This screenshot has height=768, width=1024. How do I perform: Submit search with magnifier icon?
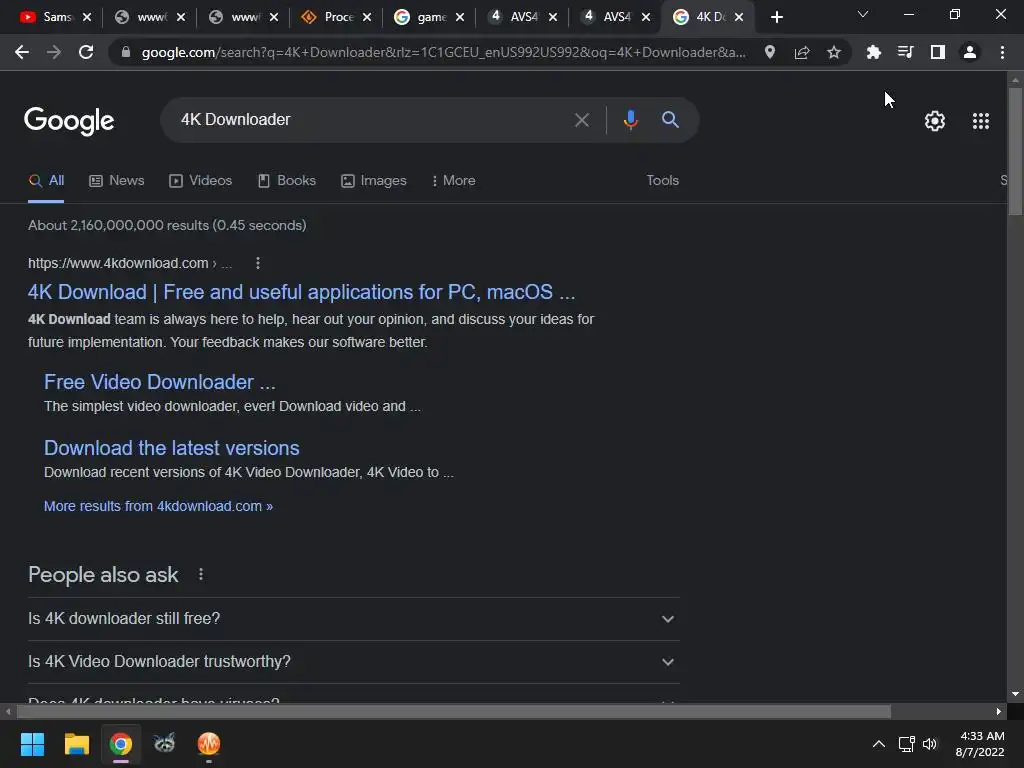tap(670, 120)
